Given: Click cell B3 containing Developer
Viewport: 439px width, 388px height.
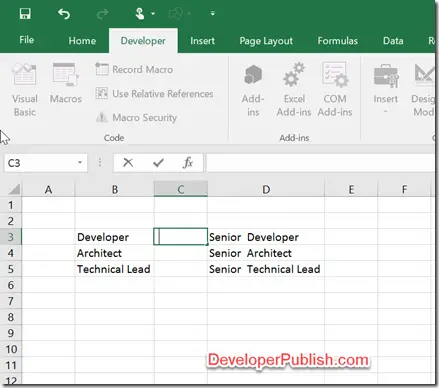Looking at the screenshot, I should [x=115, y=237].
